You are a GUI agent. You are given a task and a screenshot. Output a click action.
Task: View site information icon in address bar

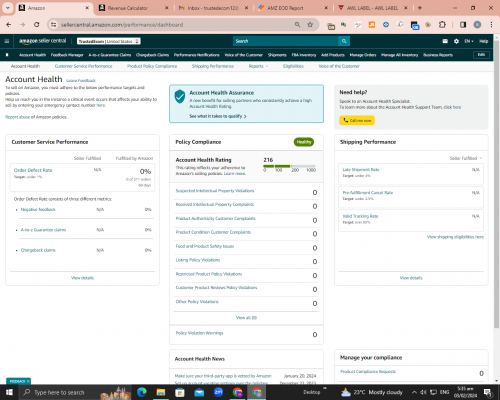[53, 25]
